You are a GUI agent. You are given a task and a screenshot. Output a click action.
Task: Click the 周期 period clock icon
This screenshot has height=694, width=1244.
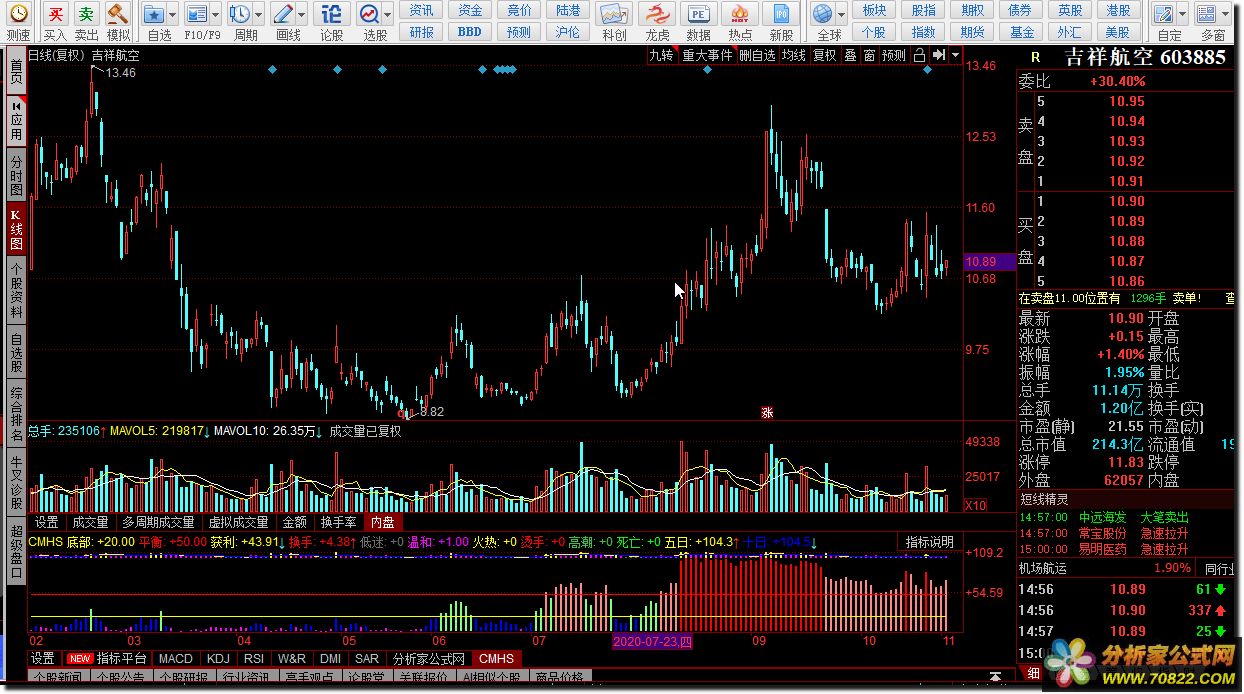pos(239,14)
